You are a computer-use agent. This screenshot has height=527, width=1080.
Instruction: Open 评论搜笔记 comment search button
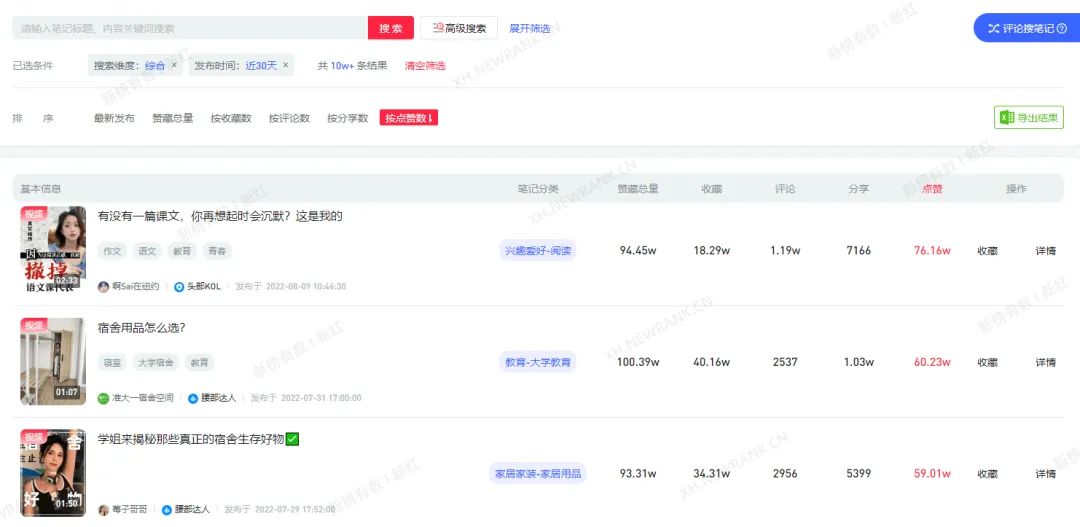pos(1027,28)
